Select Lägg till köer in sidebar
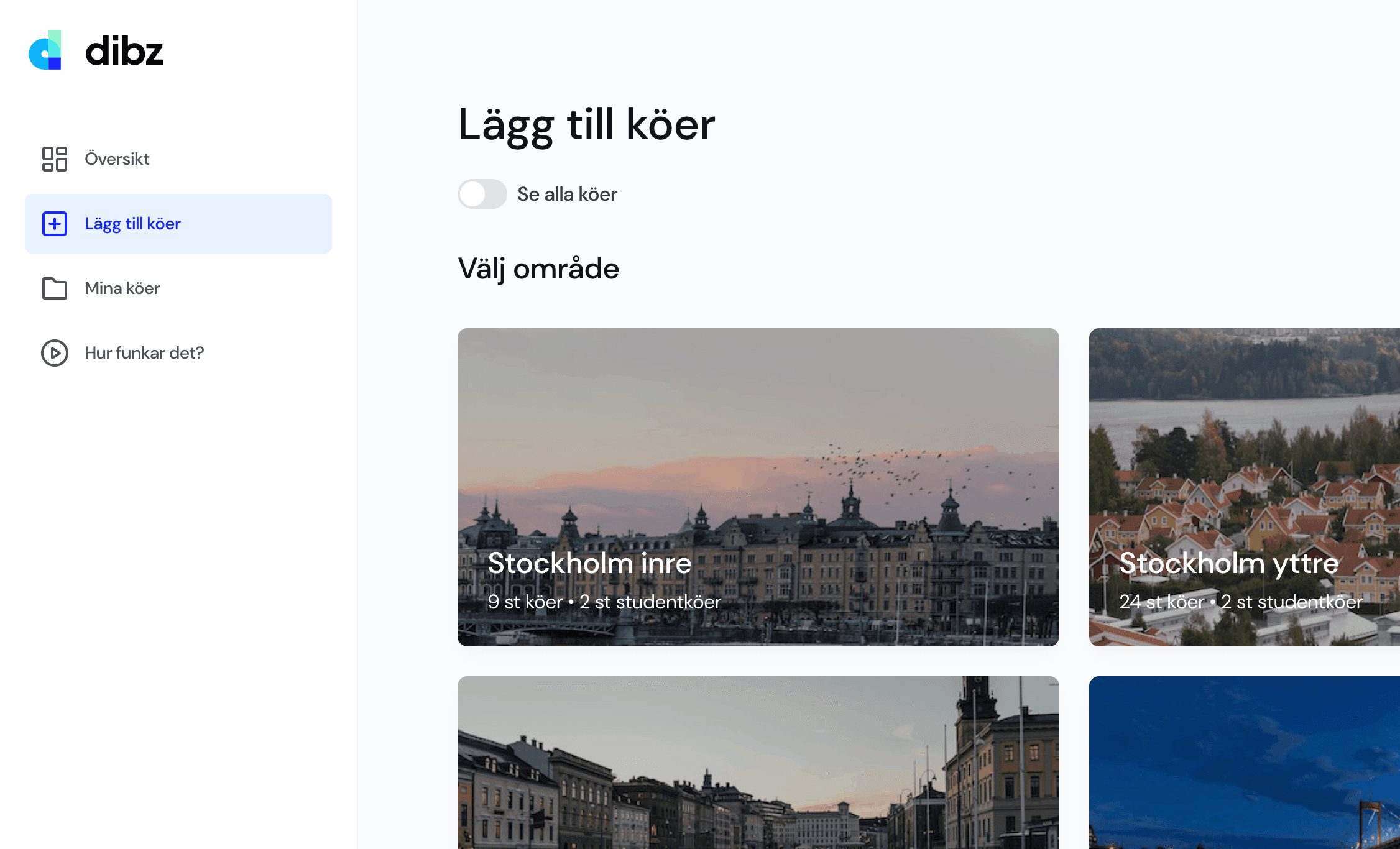Screen dimensions: 1400x849 [x=178, y=224]
